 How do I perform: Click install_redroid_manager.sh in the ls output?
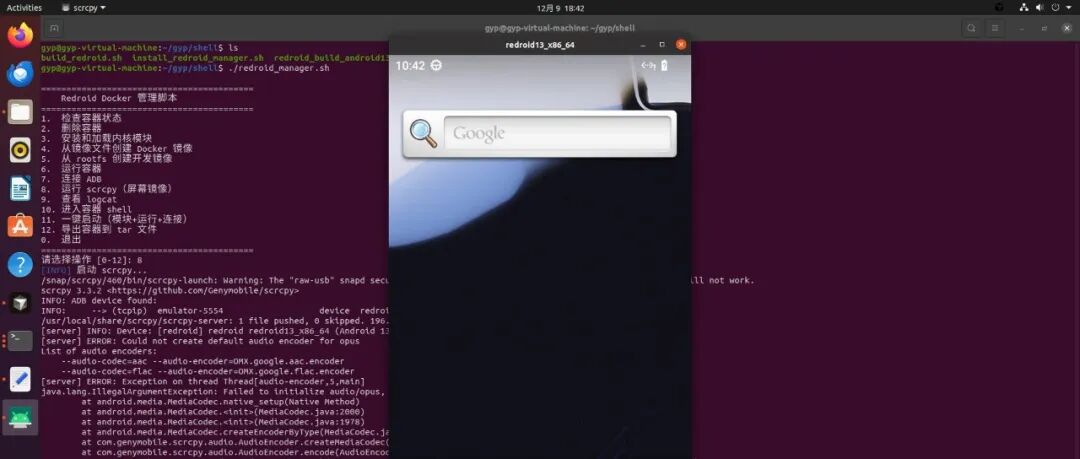coord(198,58)
